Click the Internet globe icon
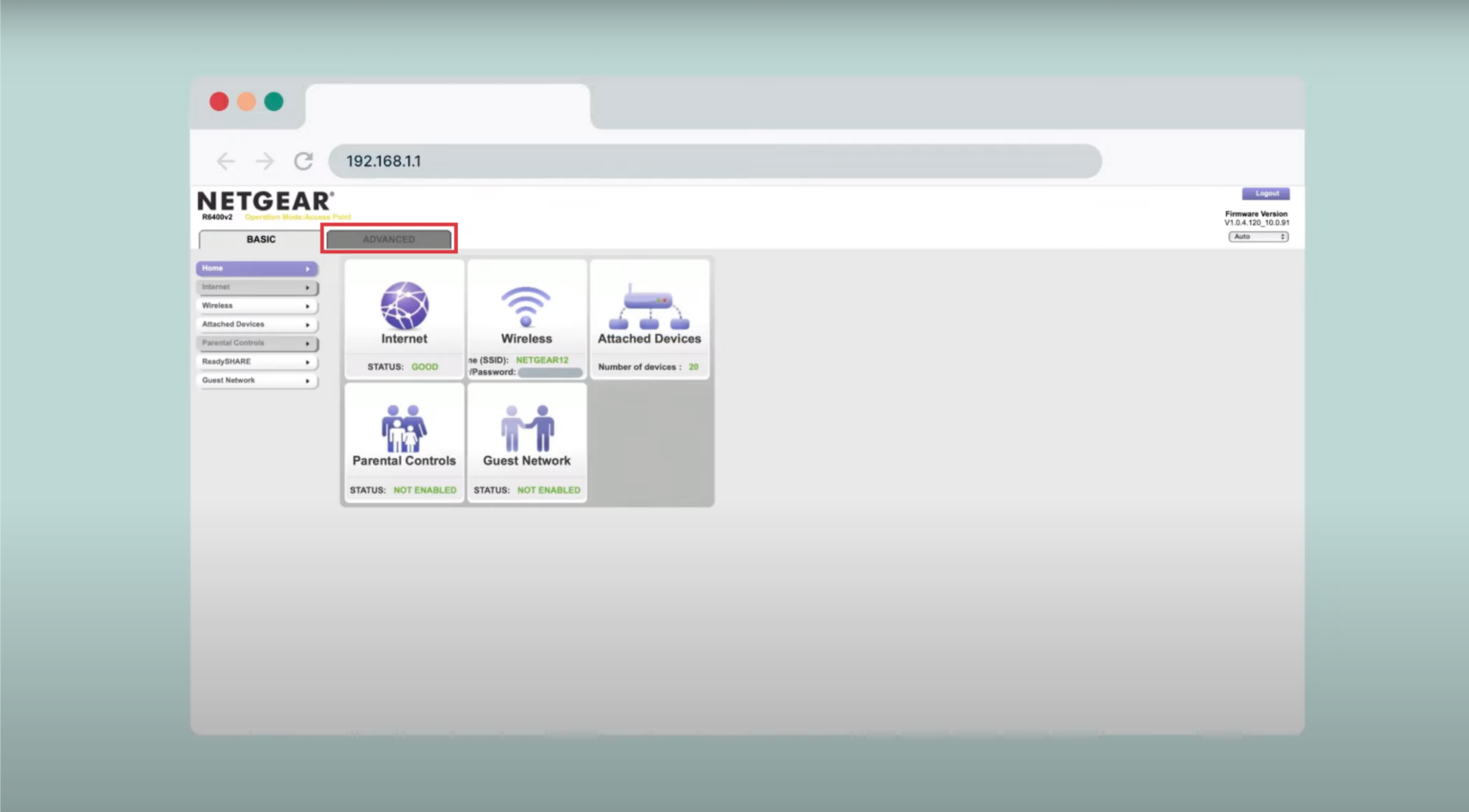Viewport: 1469px width, 812px height. [x=405, y=305]
